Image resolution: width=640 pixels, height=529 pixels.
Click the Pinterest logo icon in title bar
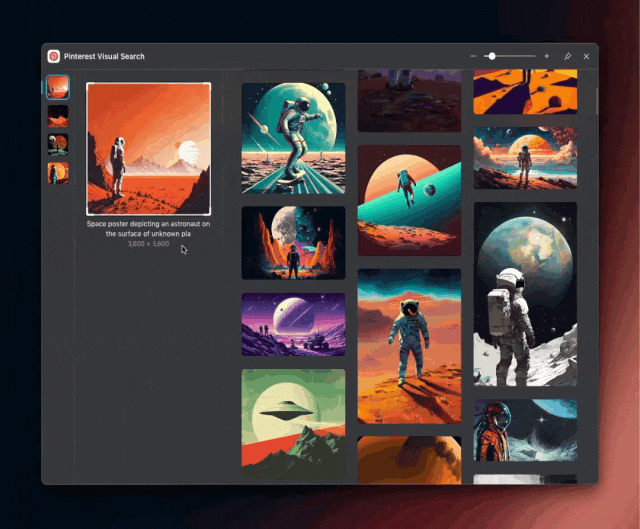[53, 56]
